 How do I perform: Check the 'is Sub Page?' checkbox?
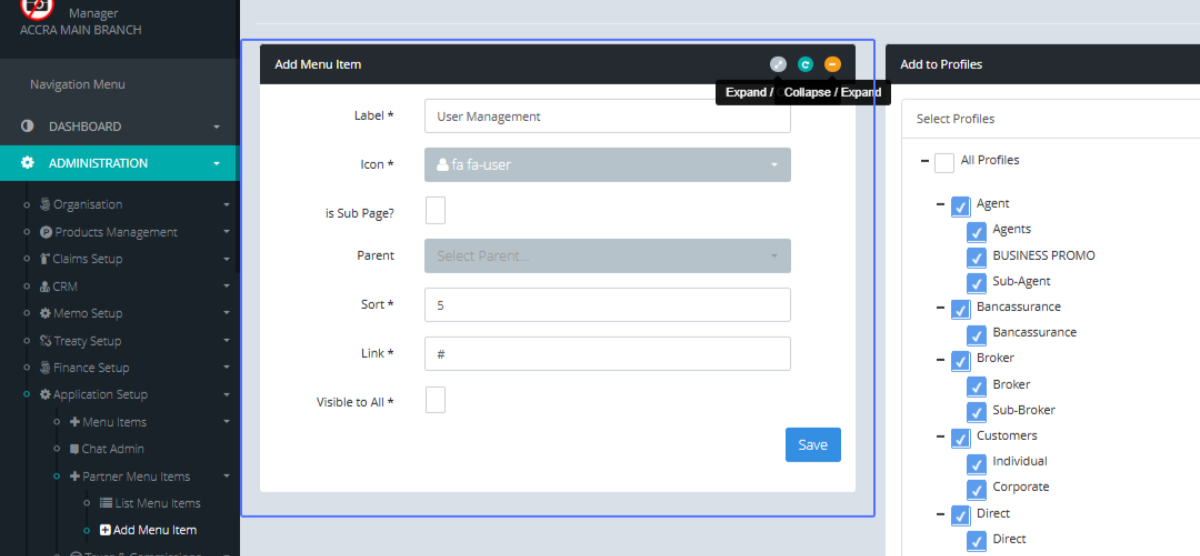click(435, 211)
